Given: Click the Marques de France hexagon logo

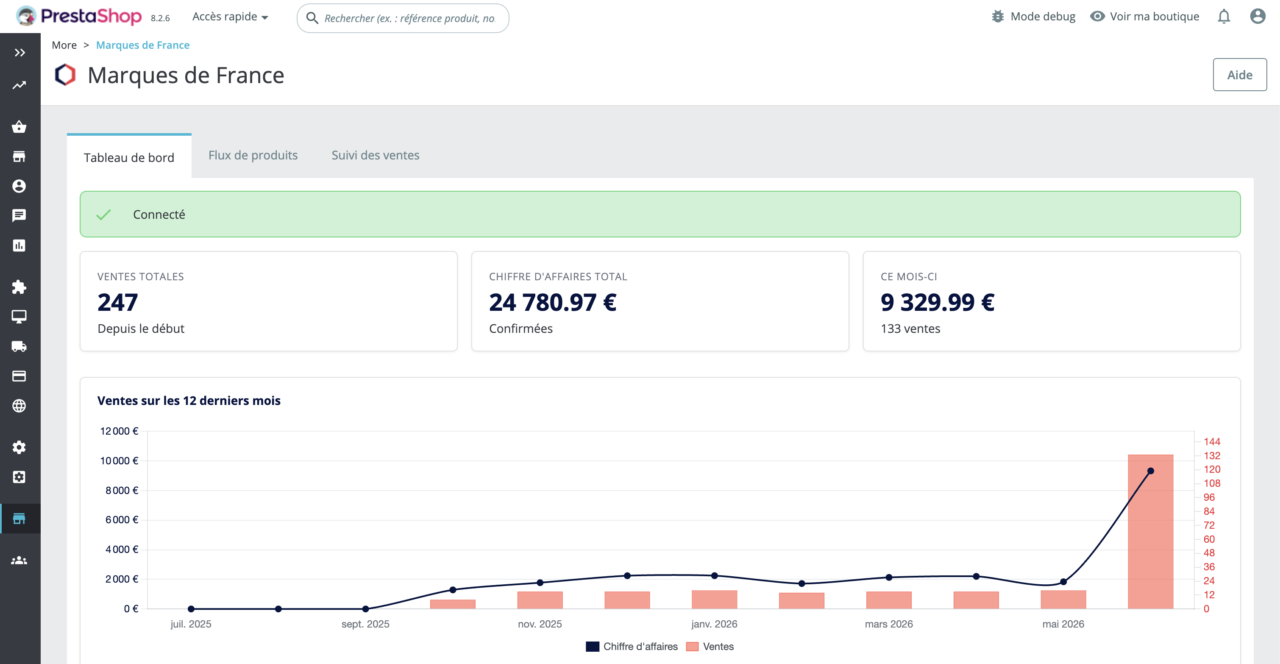Looking at the screenshot, I should (x=65, y=75).
